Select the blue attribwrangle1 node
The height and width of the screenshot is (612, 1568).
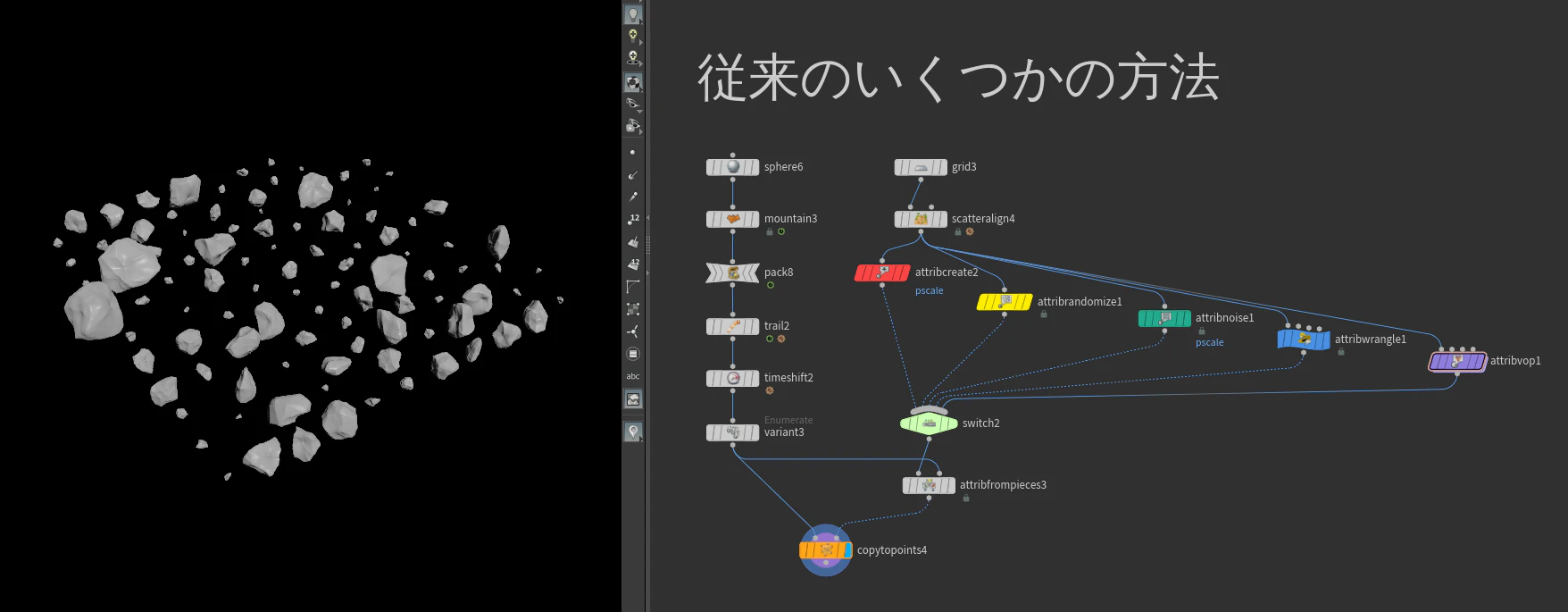point(1304,340)
